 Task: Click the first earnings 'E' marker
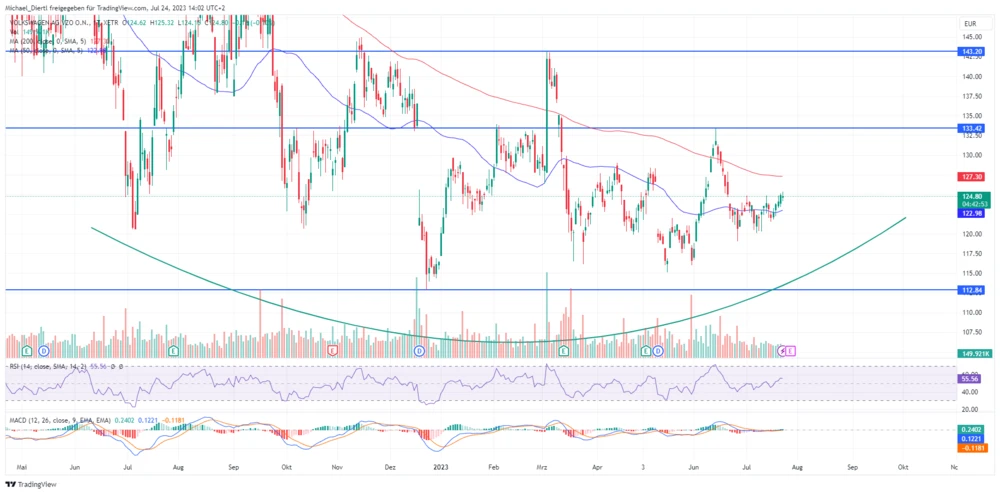(27, 351)
